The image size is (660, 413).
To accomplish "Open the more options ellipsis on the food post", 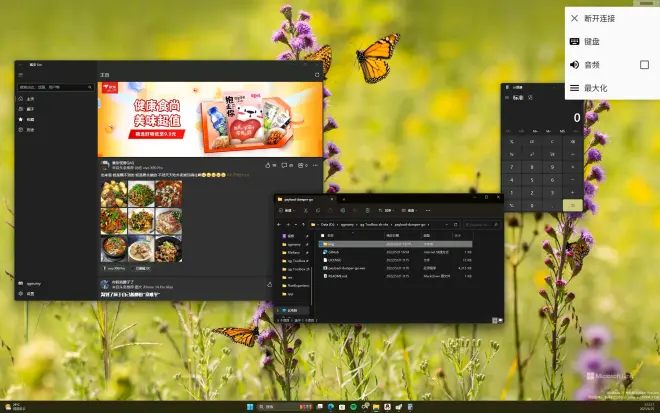I will coord(316,164).
